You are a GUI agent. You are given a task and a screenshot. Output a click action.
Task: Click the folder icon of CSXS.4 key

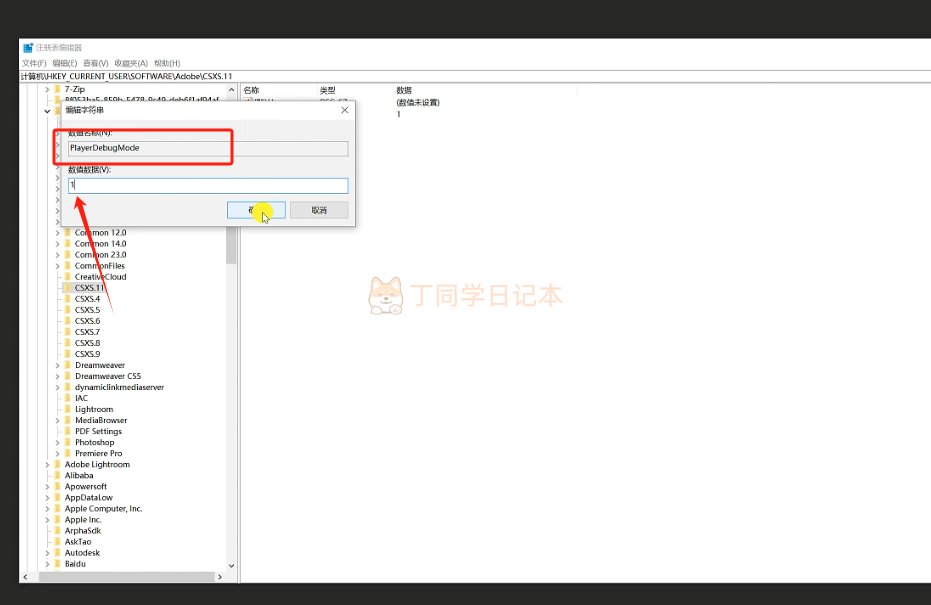[68, 299]
